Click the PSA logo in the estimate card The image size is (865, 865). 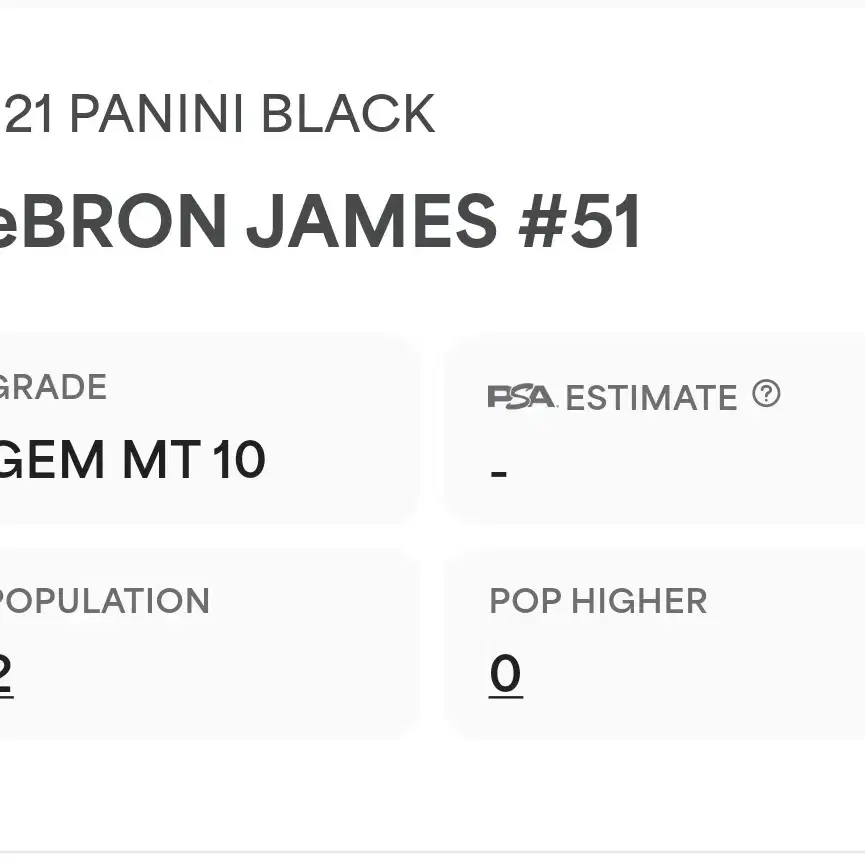tap(522, 397)
